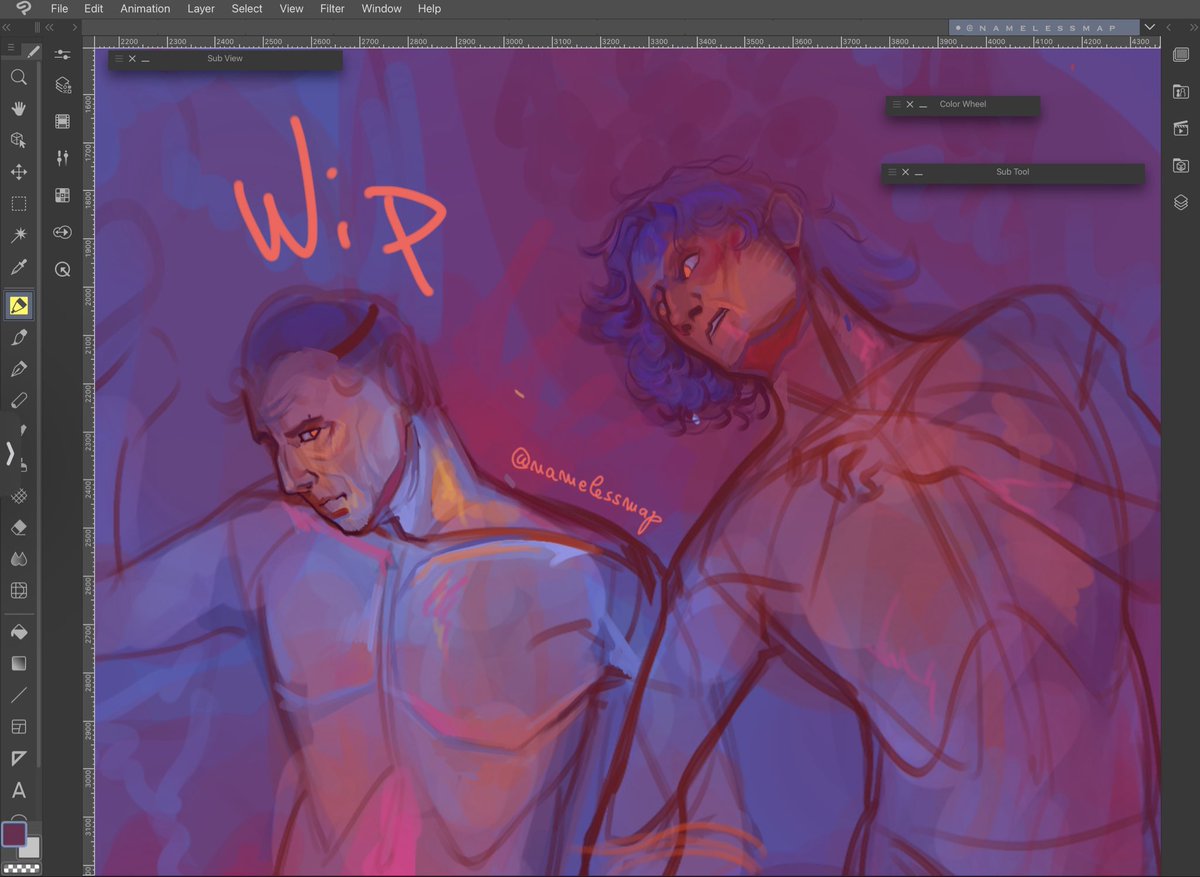
Task: Open the Window menu
Action: (381, 8)
